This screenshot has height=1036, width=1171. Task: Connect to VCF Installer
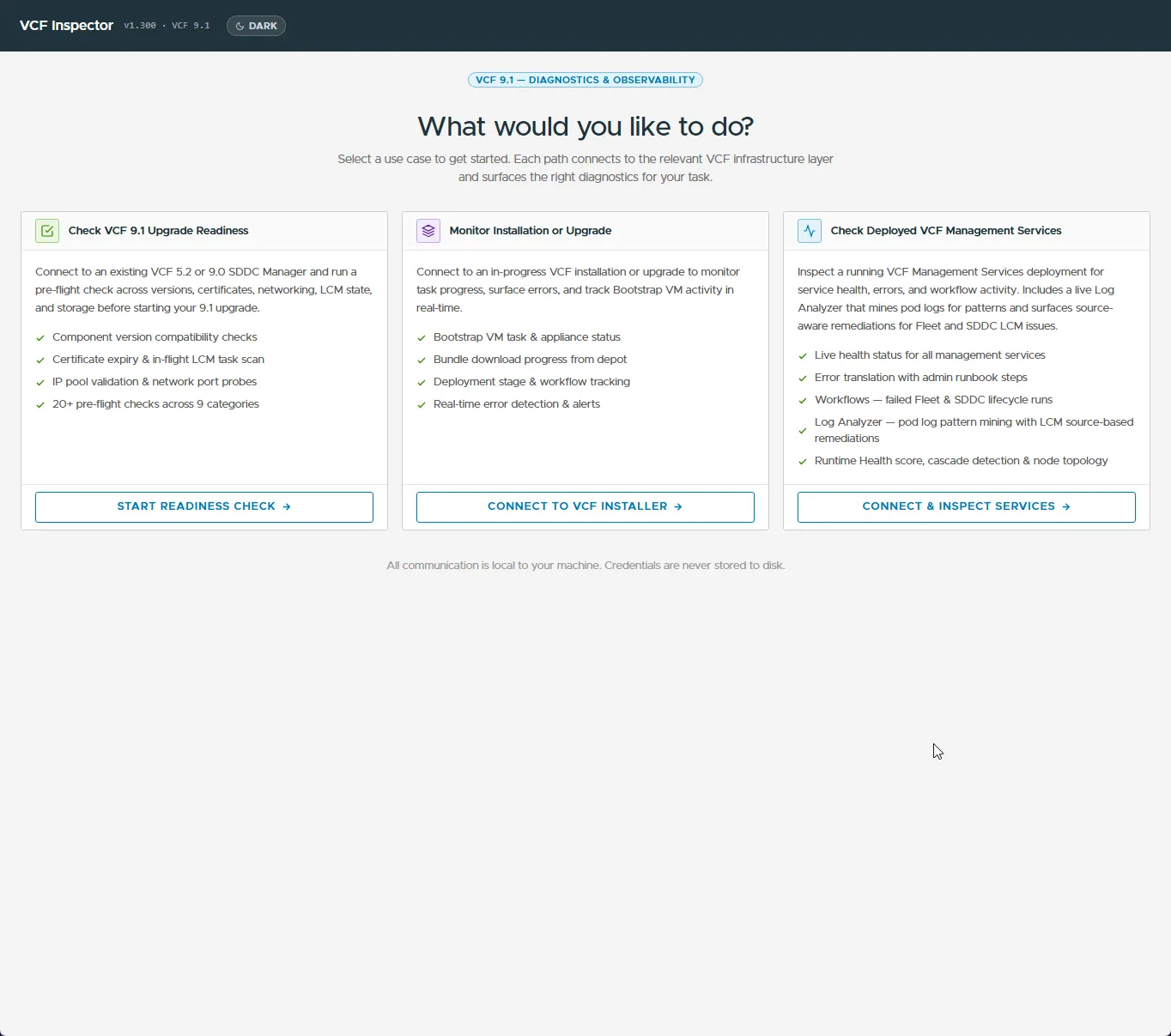(585, 506)
